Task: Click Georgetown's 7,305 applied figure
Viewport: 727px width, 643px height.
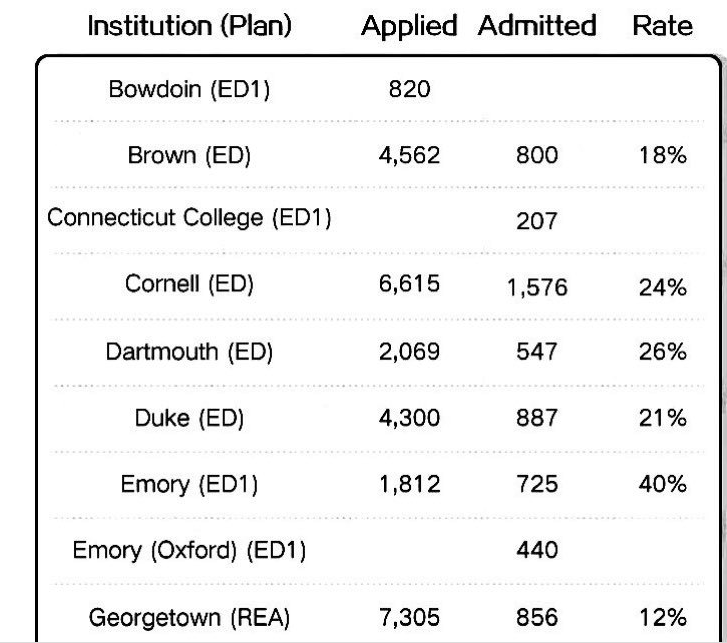Action: pos(409,618)
